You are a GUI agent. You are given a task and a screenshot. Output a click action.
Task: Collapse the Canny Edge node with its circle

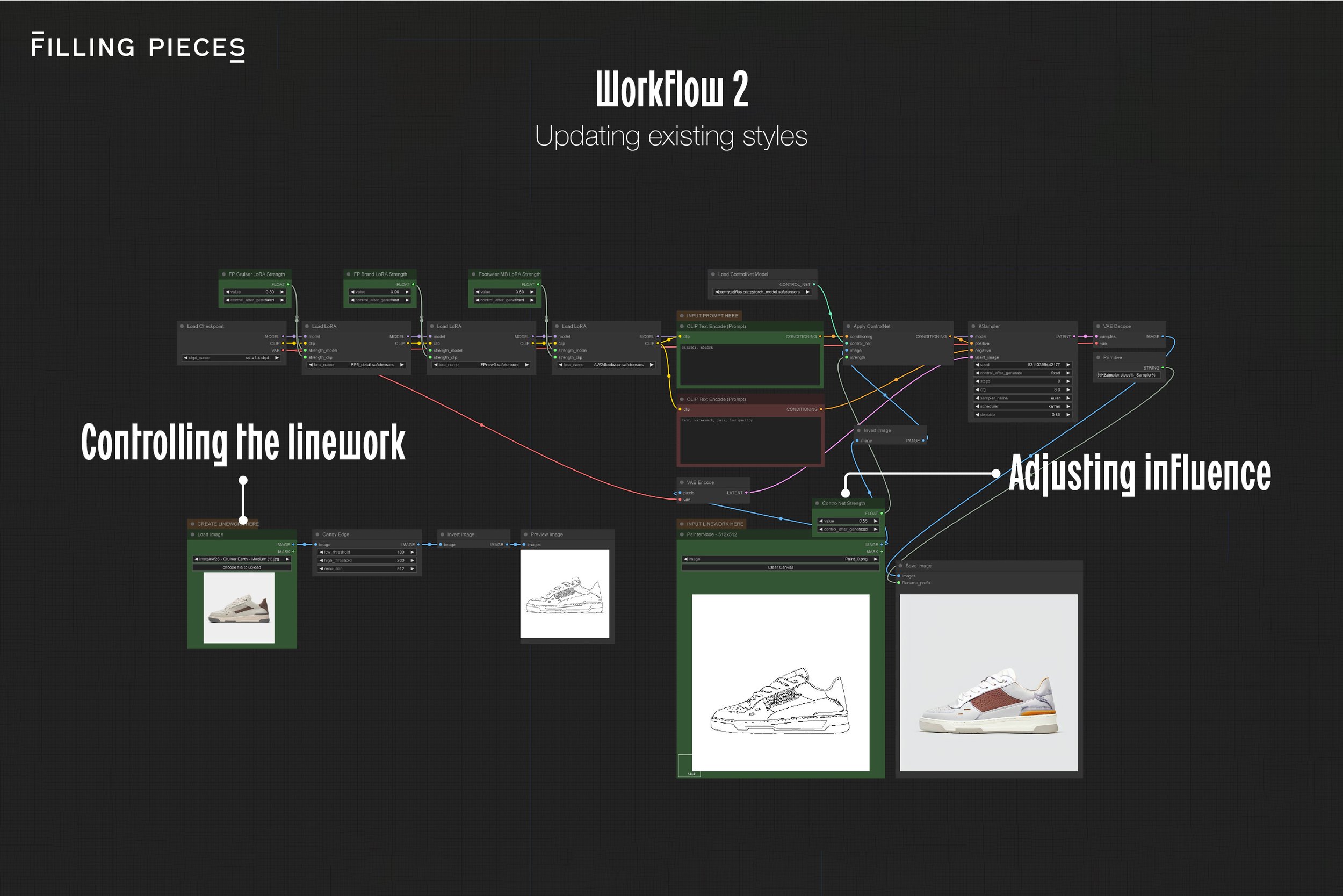317,535
